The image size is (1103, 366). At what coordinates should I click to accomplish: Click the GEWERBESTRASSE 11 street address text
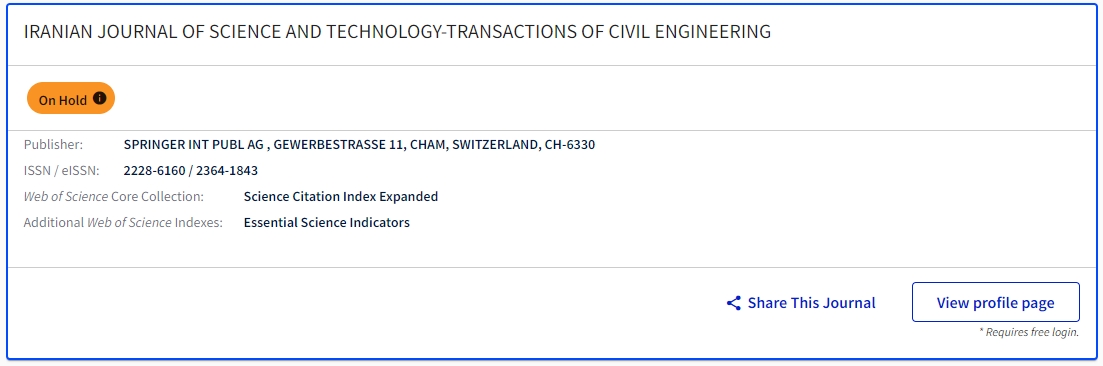pos(338,145)
